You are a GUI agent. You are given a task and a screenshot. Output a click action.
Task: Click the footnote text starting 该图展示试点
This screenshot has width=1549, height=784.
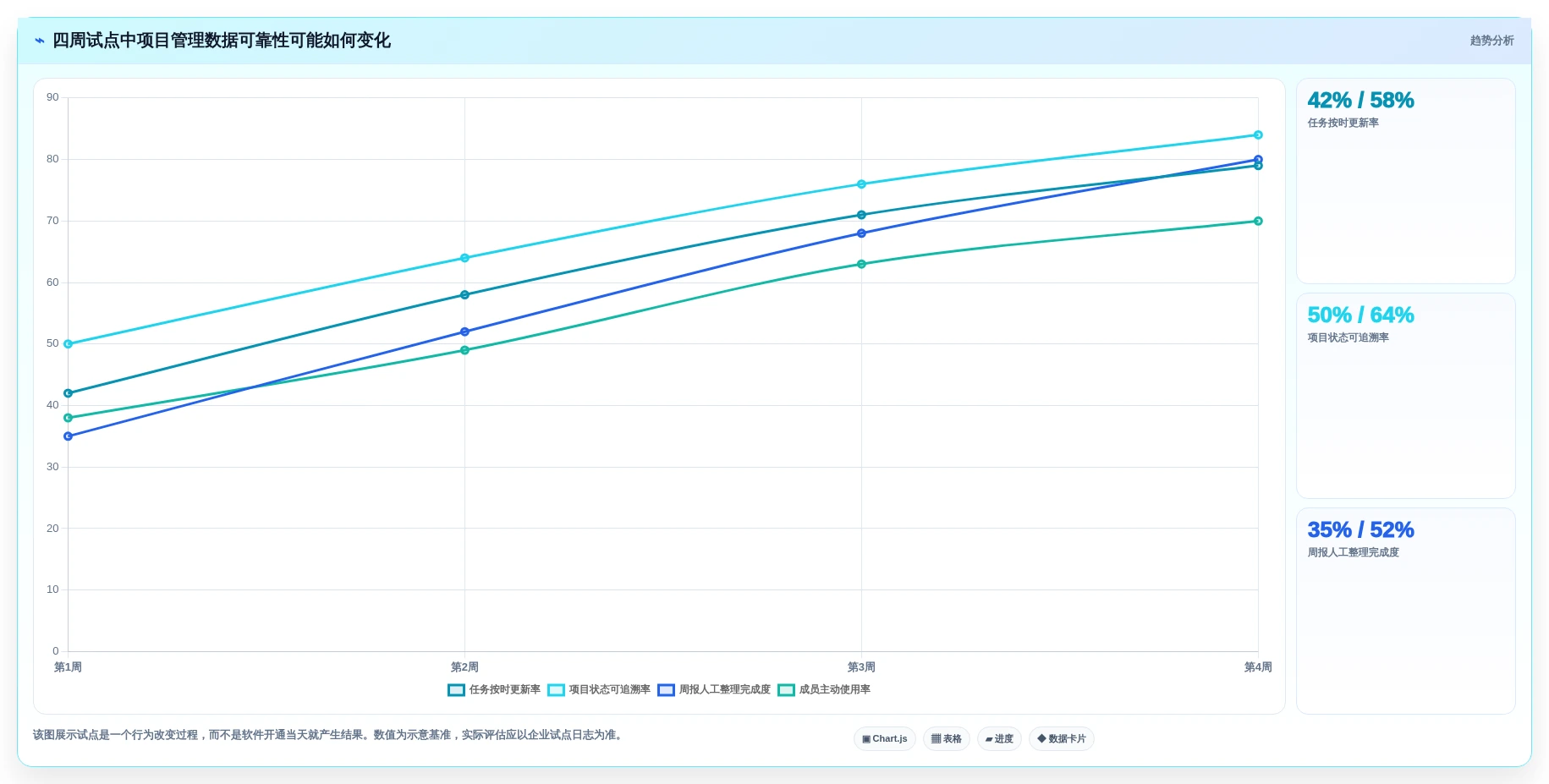click(x=329, y=735)
